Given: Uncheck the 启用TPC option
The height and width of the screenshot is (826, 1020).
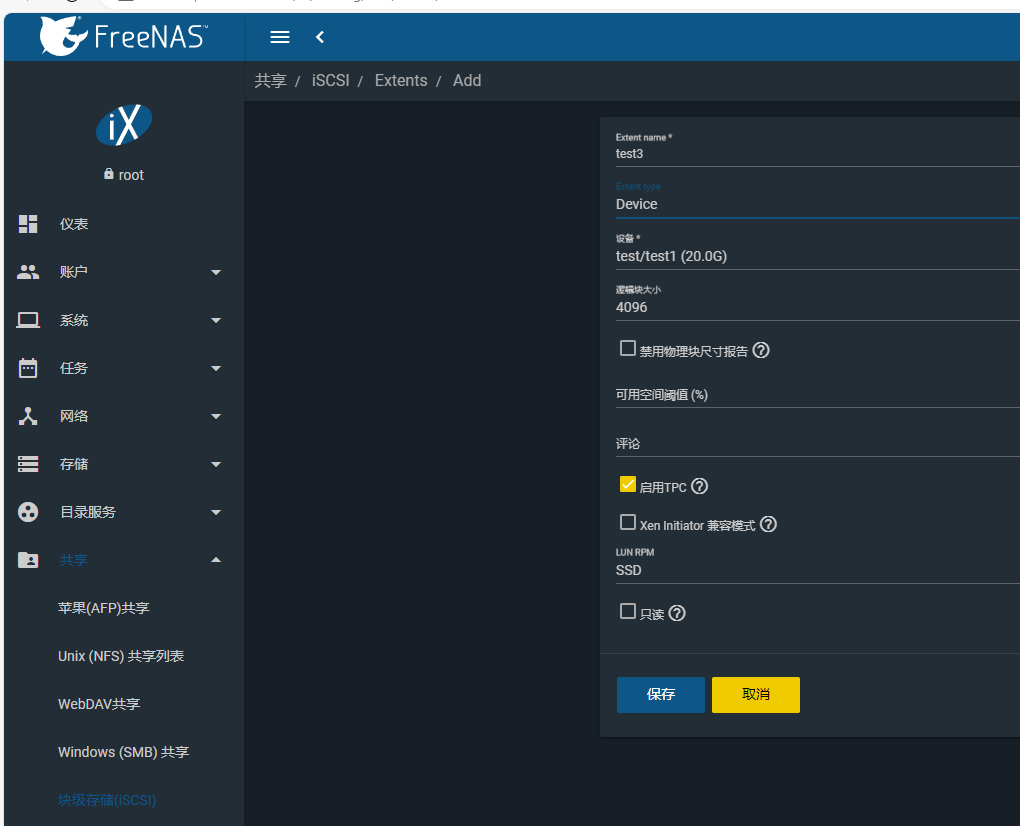Looking at the screenshot, I should click(x=628, y=486).
